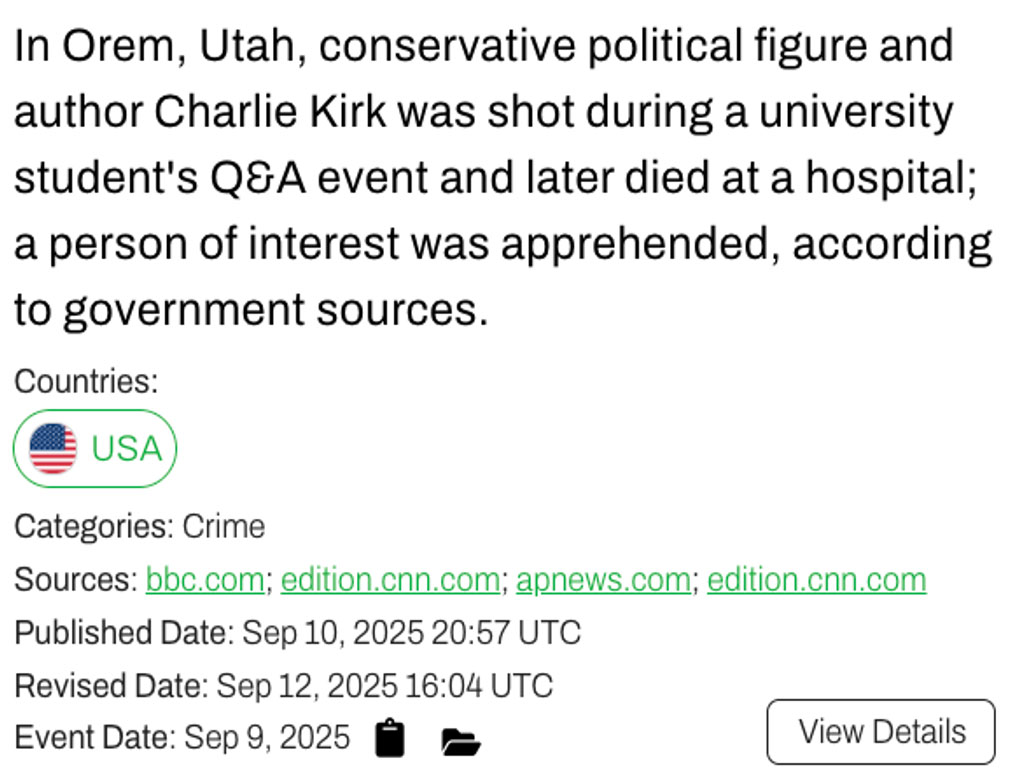Open the bbc.com source link
The image size is (1012, 782).
[x=205, y=580]
